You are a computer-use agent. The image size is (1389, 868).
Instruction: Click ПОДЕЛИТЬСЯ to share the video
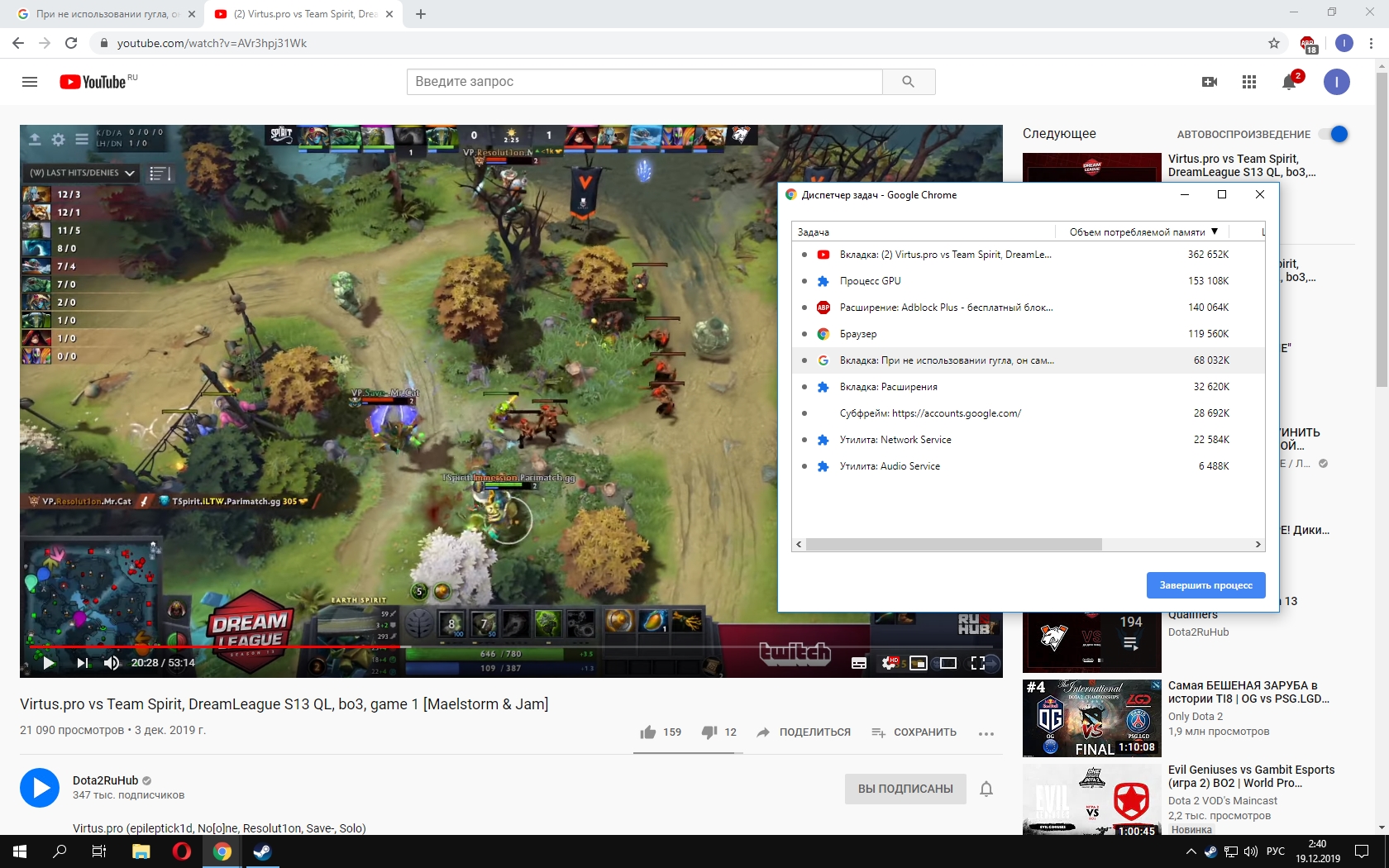tap(804, 732)
